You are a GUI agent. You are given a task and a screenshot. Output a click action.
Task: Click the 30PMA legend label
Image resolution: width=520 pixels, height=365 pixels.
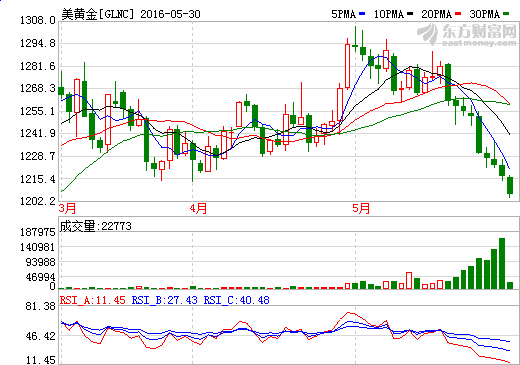coord(484,14)
